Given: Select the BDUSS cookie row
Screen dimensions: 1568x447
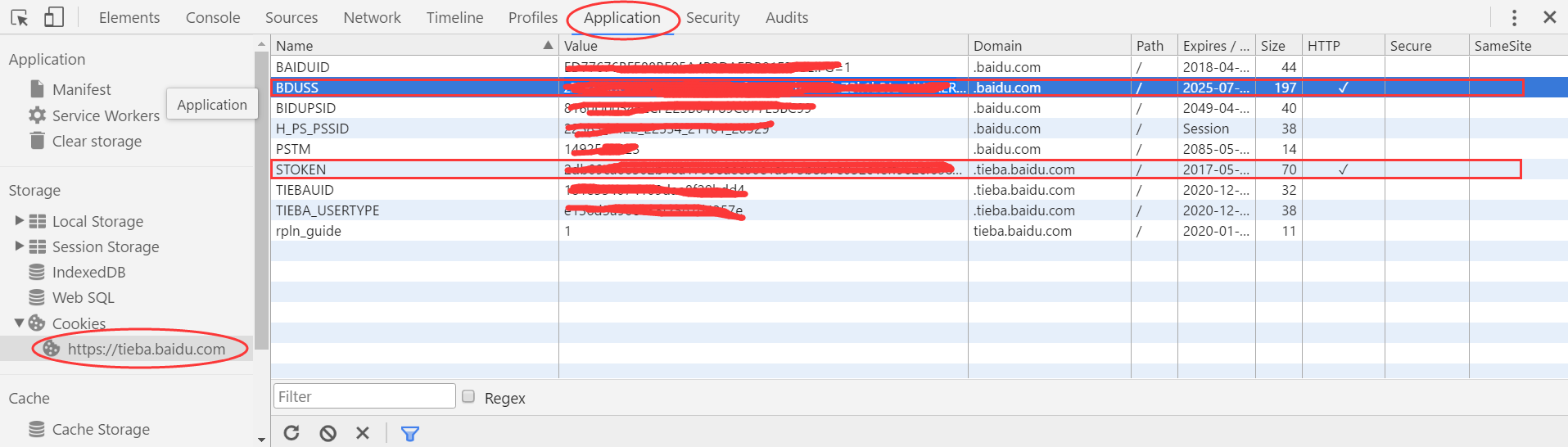Looking at the screenshot, I should click(x=919, y=88).
